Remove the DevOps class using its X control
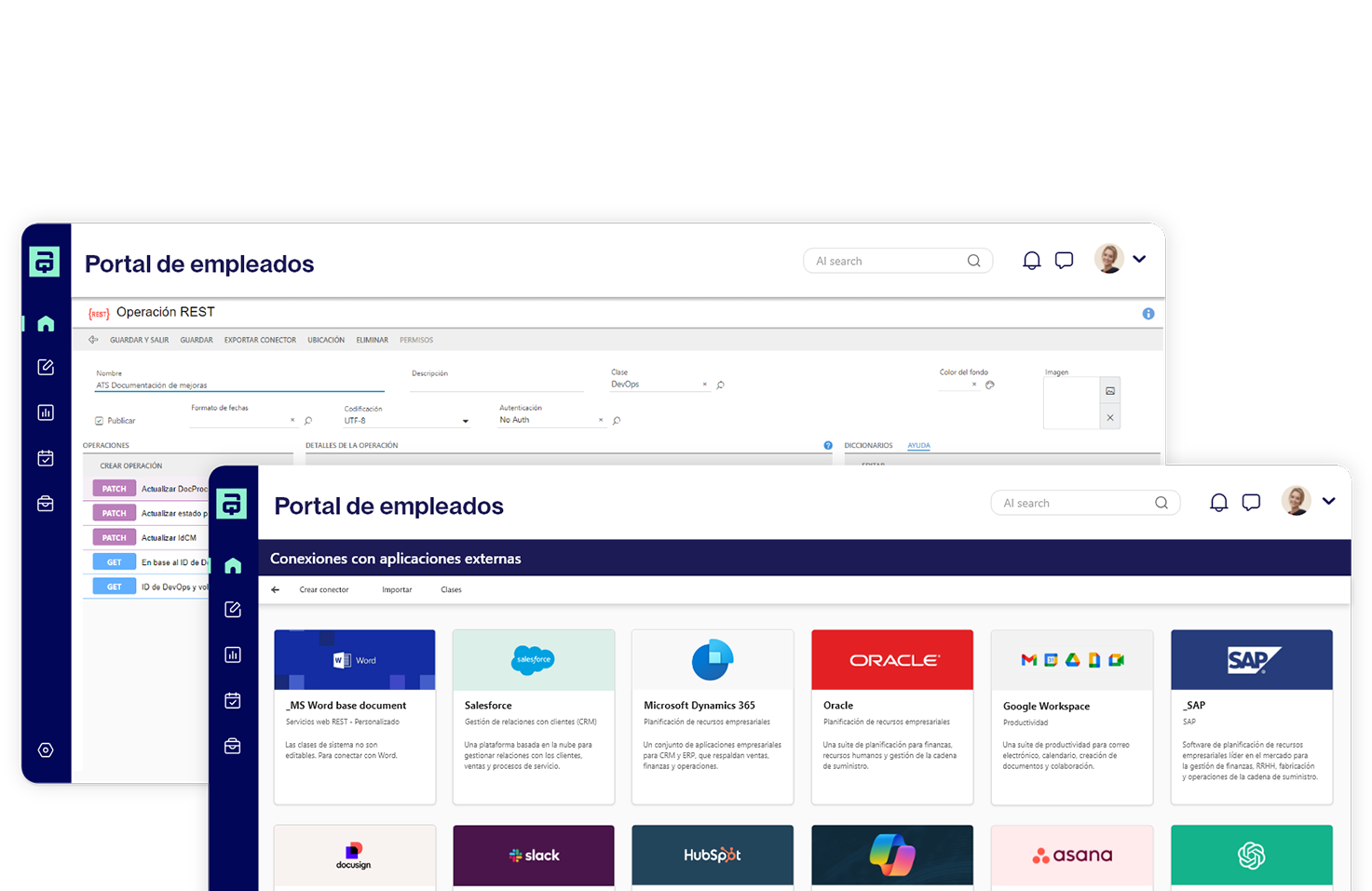 [705, 384]
